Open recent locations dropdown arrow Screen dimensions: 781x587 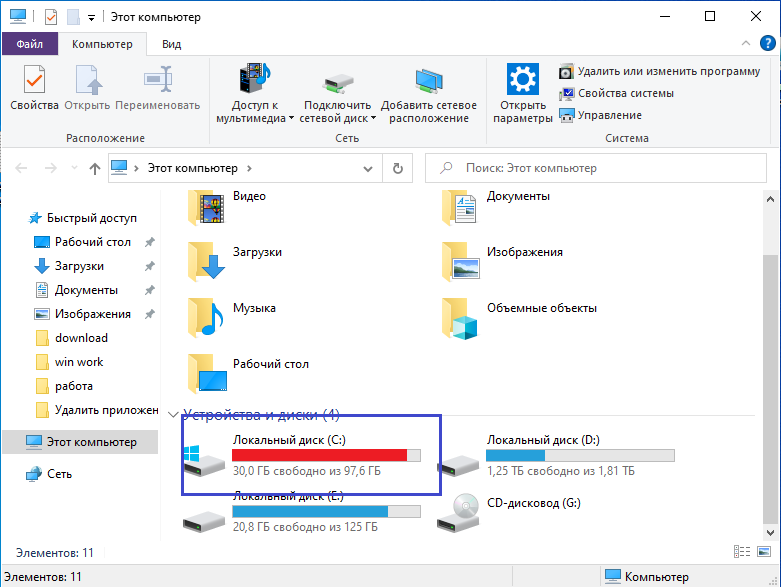click(x=74, y=168)
